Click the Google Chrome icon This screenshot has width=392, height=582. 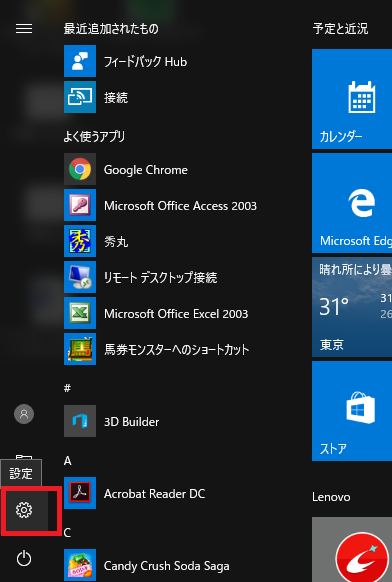[x=80, y=169]
